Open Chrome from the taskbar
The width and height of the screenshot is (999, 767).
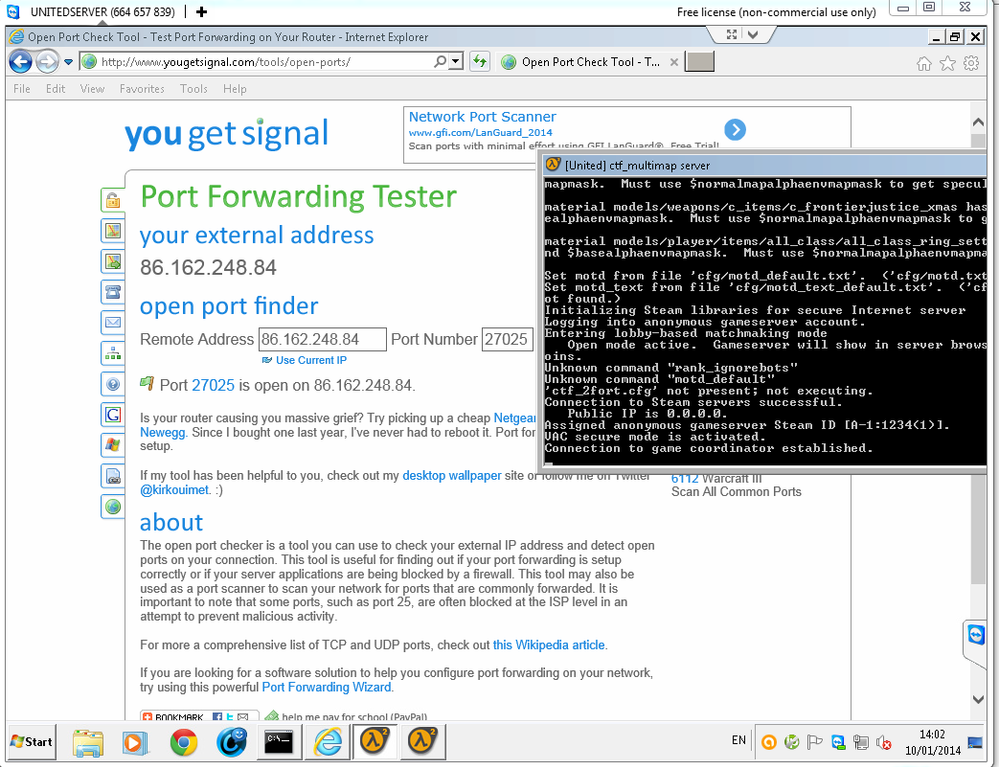183,742
